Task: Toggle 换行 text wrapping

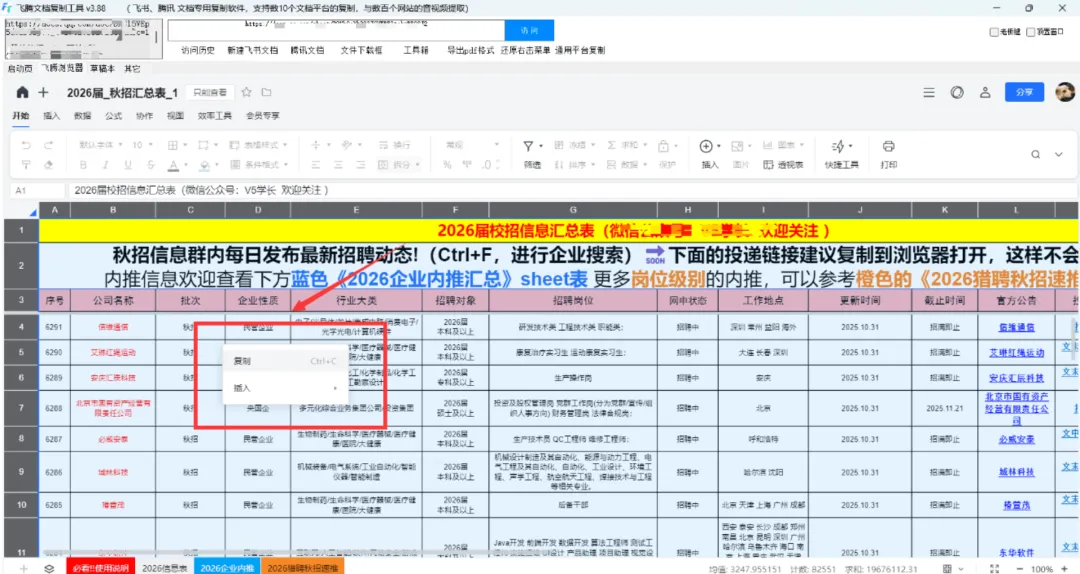Action: [395, 145]
